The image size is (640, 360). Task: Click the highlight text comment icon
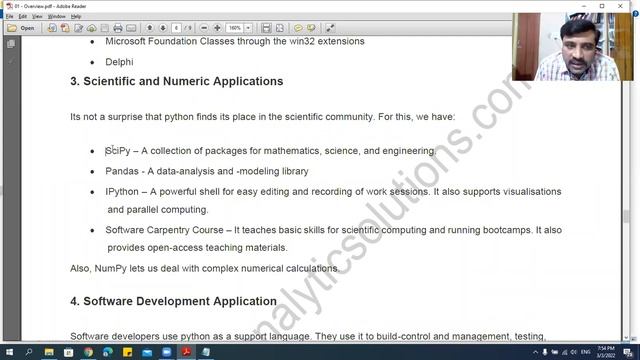click(x=311, y=28)
